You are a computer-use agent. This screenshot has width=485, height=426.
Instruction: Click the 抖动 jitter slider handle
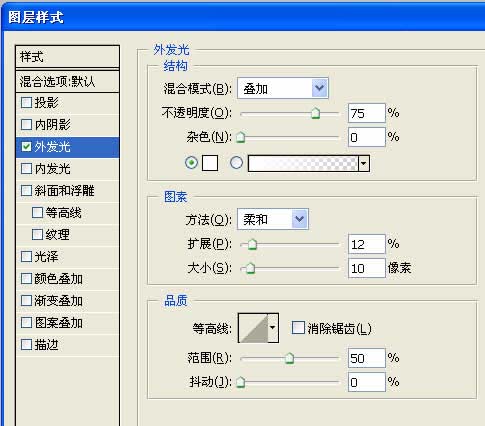coord(240,382)
